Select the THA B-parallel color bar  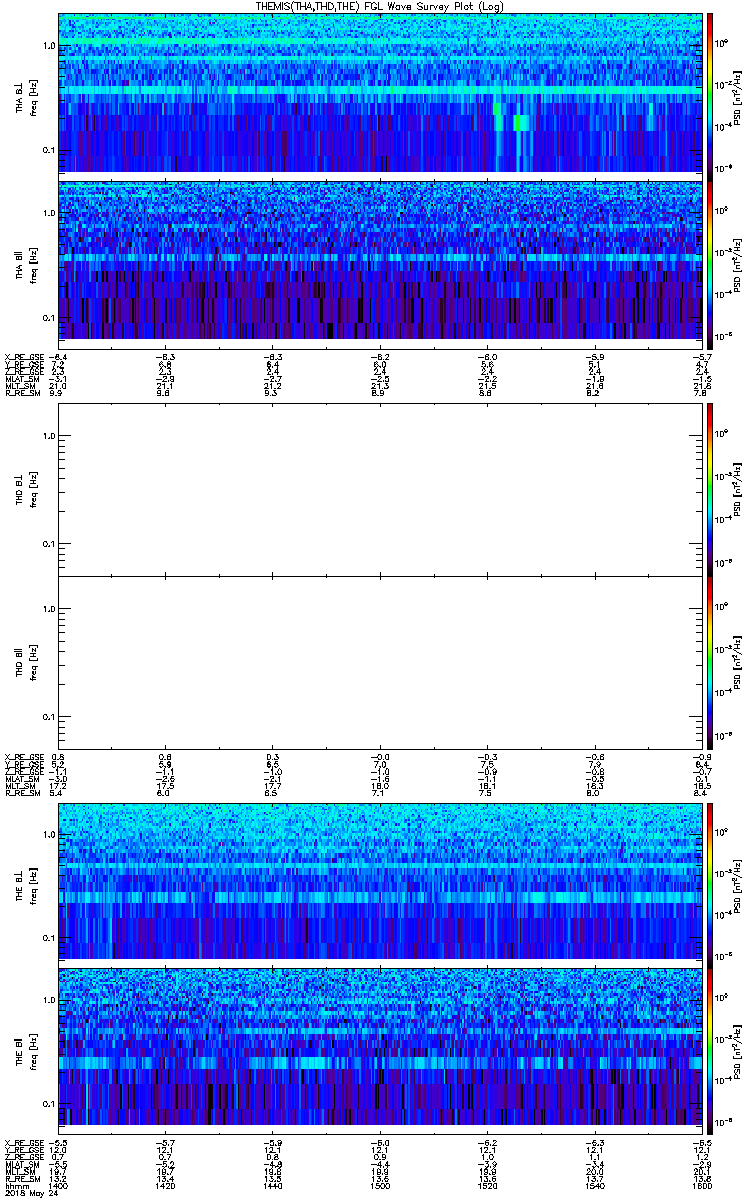[710, 260]
